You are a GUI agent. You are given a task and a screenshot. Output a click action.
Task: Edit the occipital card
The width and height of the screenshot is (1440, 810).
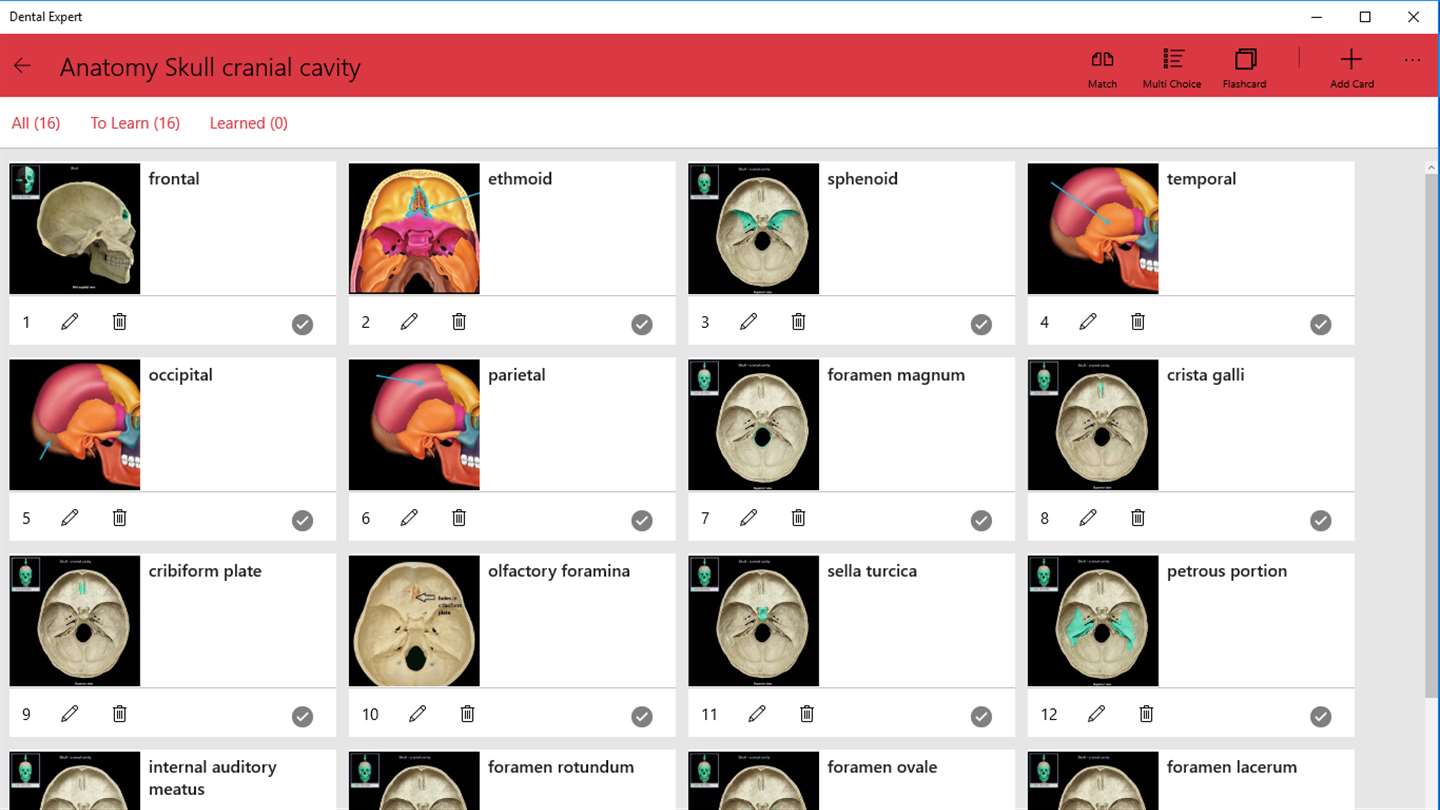[70, 518]
